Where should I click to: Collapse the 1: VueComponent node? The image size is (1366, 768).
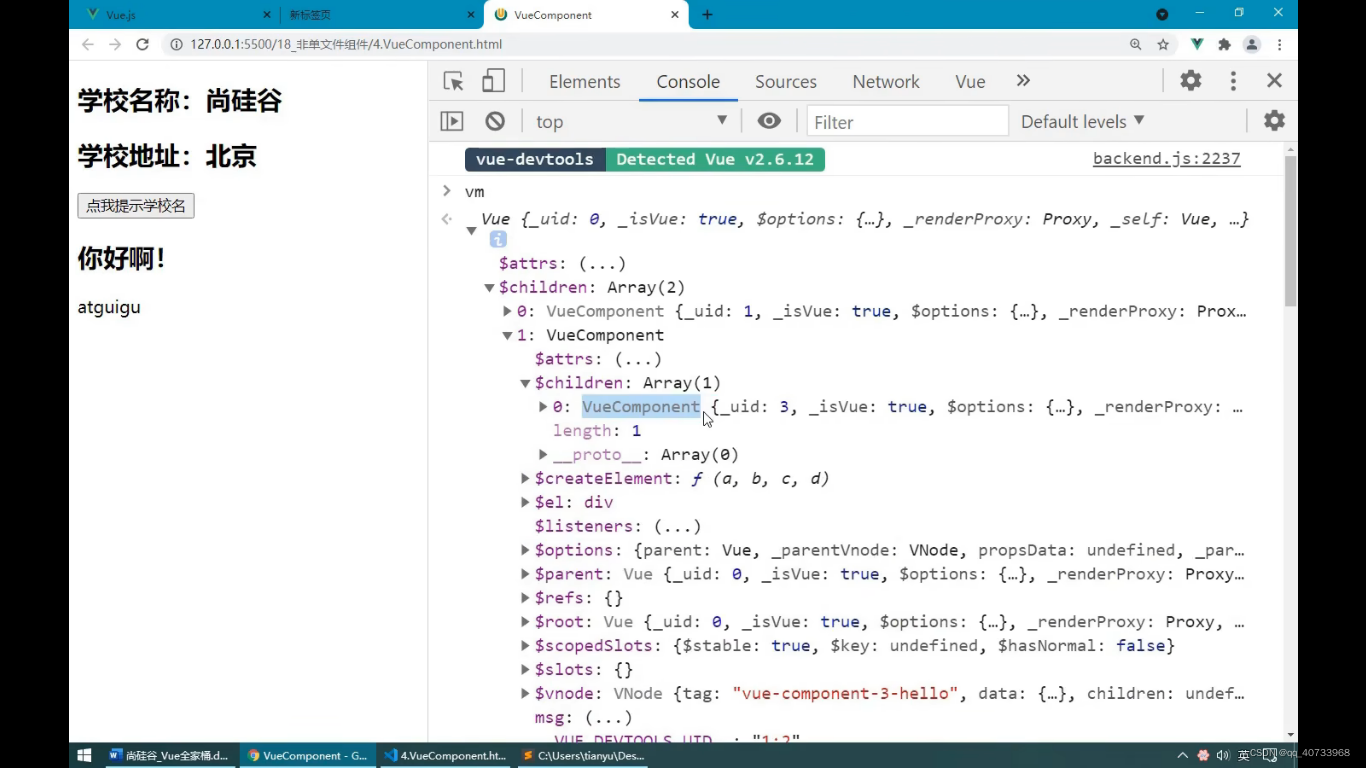coord(507,336)
